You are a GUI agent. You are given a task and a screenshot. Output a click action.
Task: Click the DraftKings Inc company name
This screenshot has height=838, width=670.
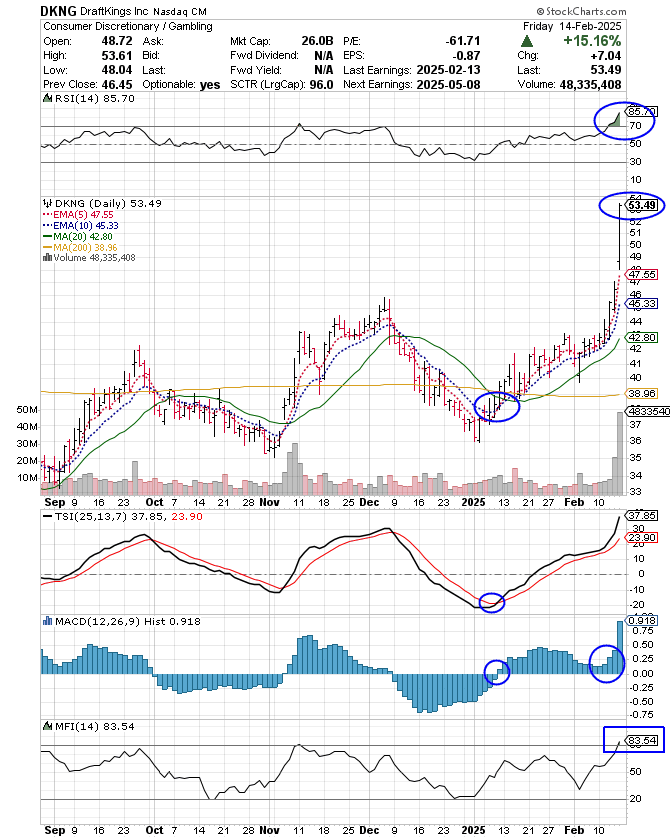(x=114, y=11)
